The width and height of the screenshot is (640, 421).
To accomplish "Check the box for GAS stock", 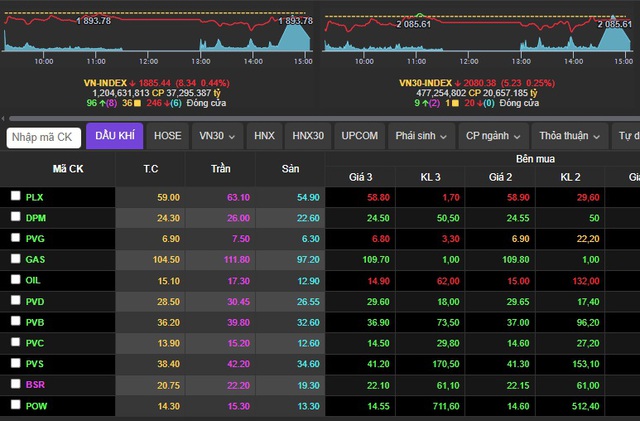I will click(x=15, y=258).
